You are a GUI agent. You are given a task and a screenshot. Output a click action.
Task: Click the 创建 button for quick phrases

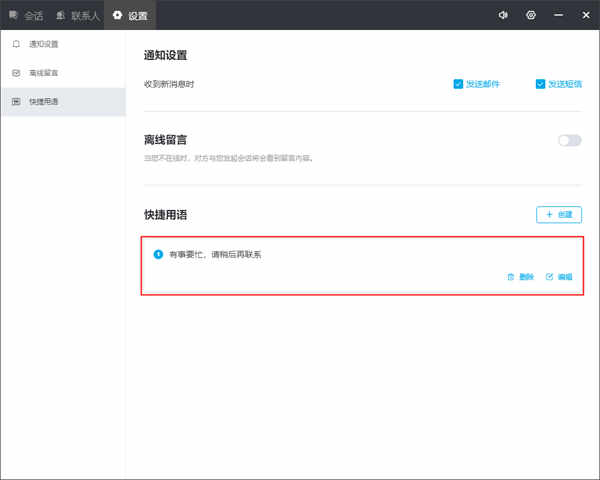click(559, 214)
